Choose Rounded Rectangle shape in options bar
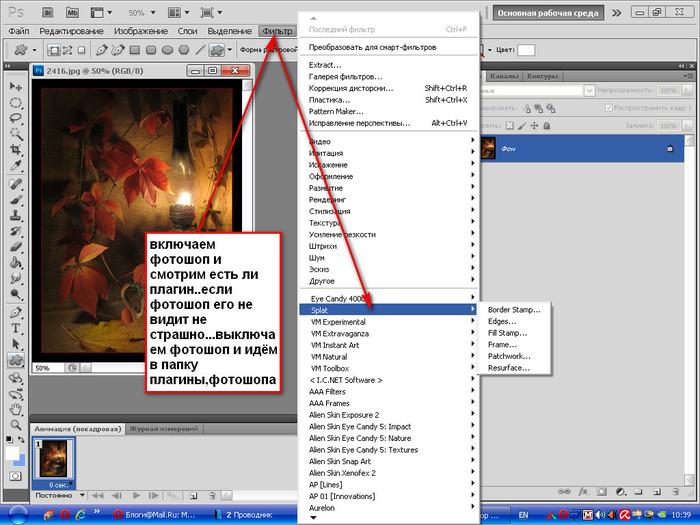This screenshot has height=525, width=700. [x=151, y=50]
